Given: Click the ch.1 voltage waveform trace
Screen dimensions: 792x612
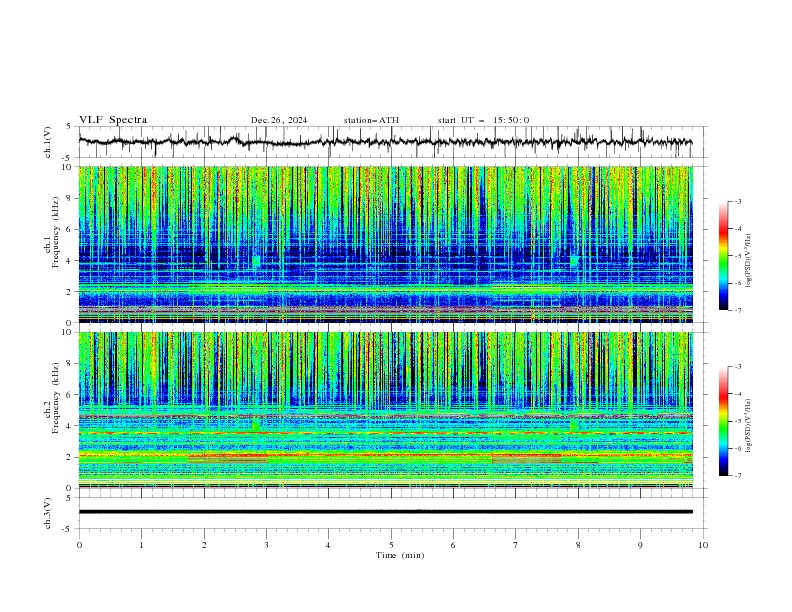Looking at the screenshot, I should coord(385,142).
